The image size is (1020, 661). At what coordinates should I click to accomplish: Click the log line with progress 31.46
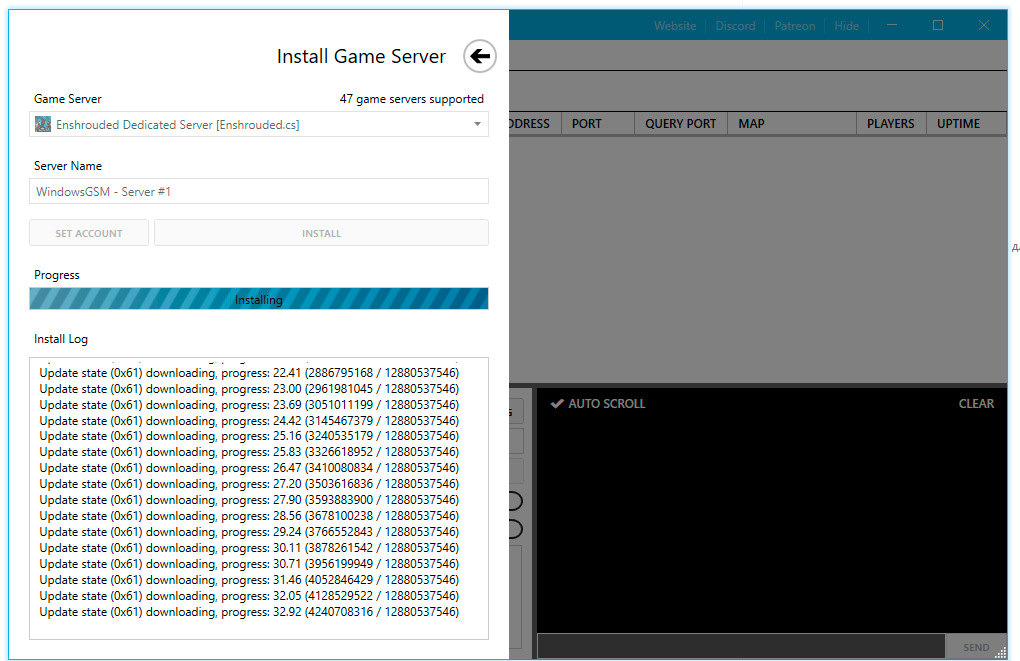(249, 580)
